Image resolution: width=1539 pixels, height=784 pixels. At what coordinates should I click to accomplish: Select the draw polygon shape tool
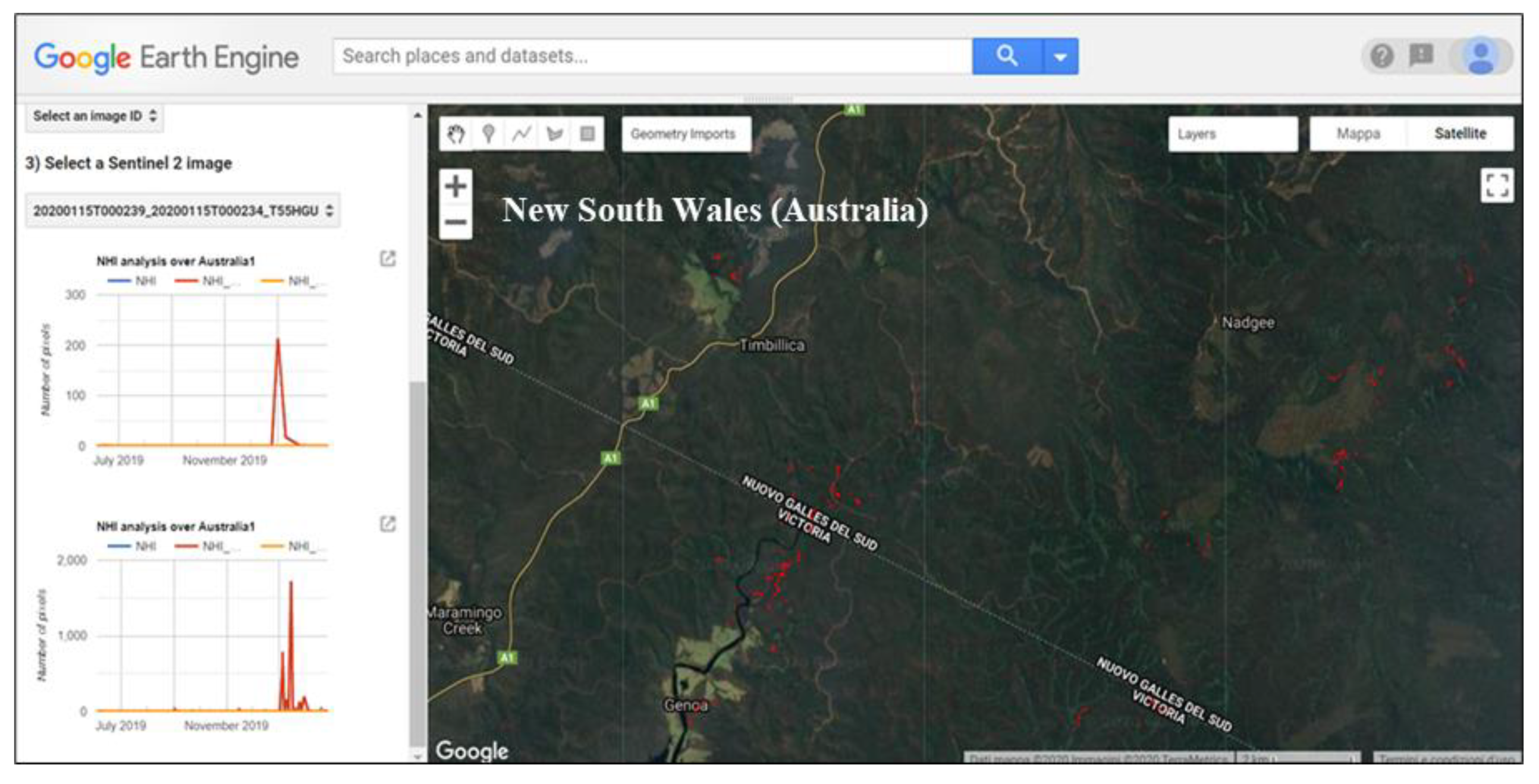click(554, 134)
